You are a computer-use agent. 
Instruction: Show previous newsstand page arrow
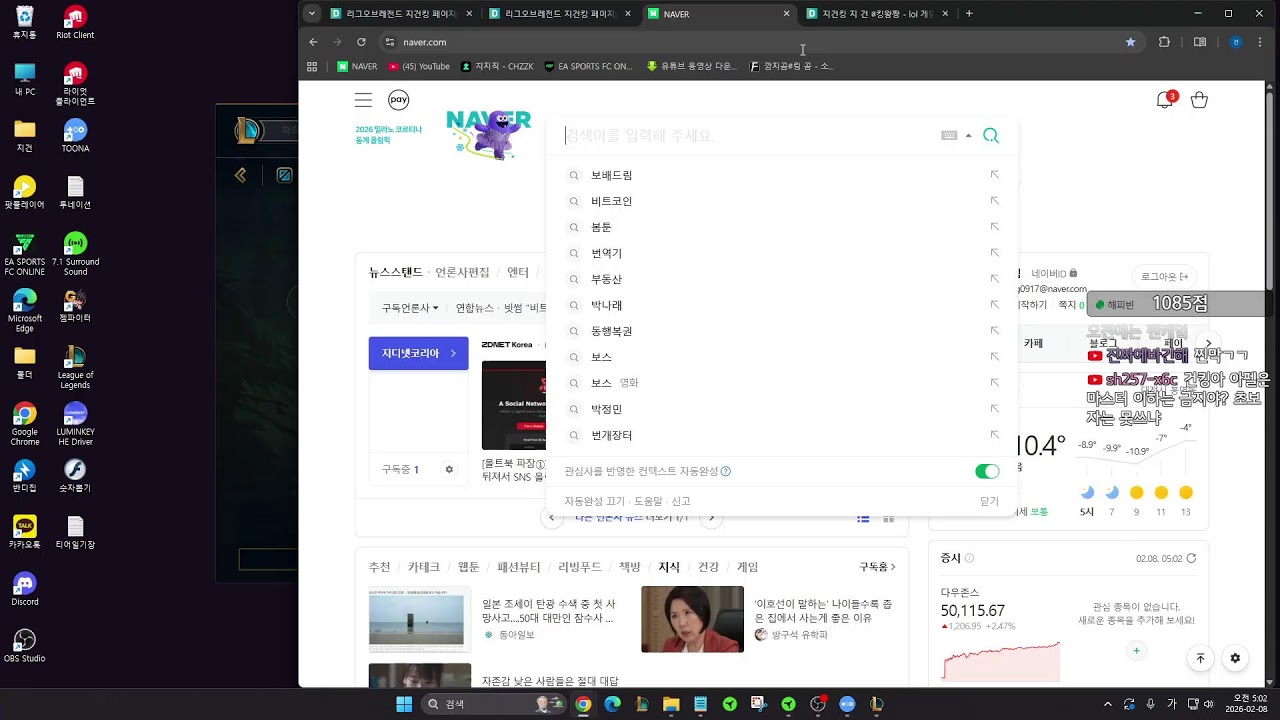(x=552, y=517)
